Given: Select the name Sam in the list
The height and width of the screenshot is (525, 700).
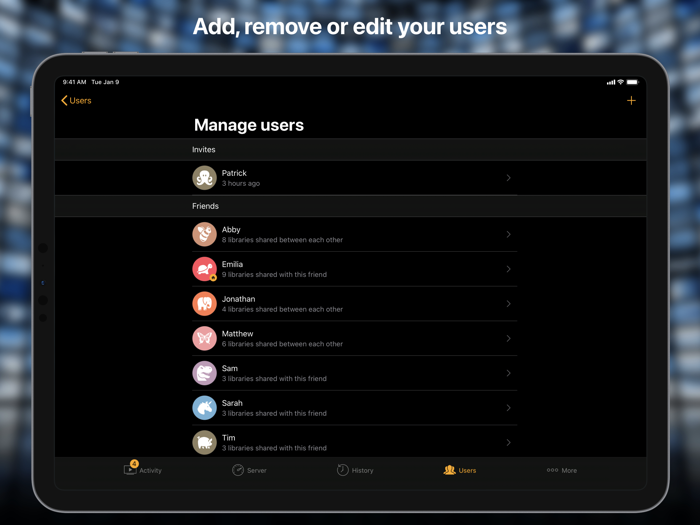Looking at the screenshot, I should click(x=229, y=368).
